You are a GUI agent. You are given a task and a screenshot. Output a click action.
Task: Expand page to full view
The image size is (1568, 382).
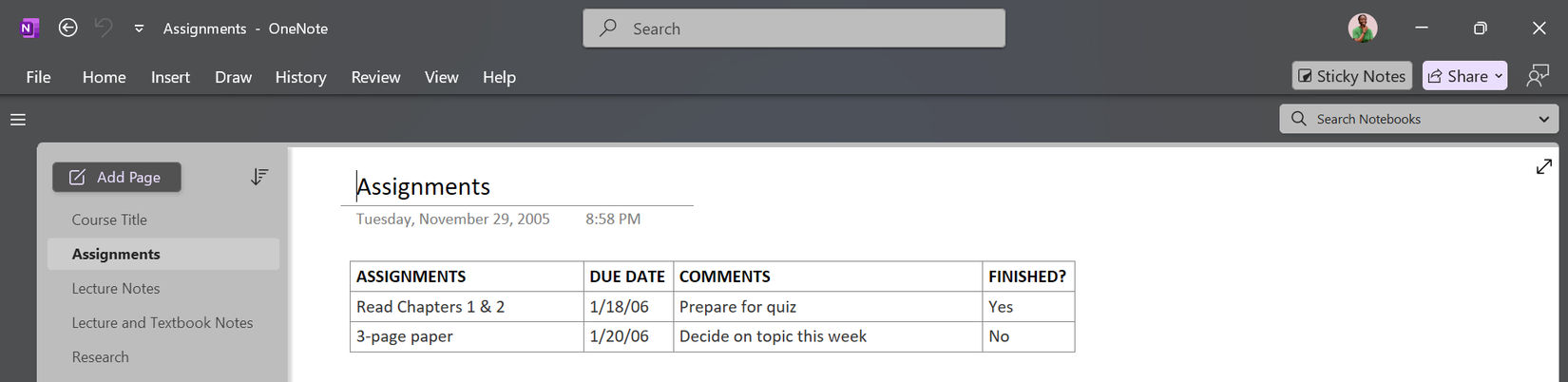1544,167
